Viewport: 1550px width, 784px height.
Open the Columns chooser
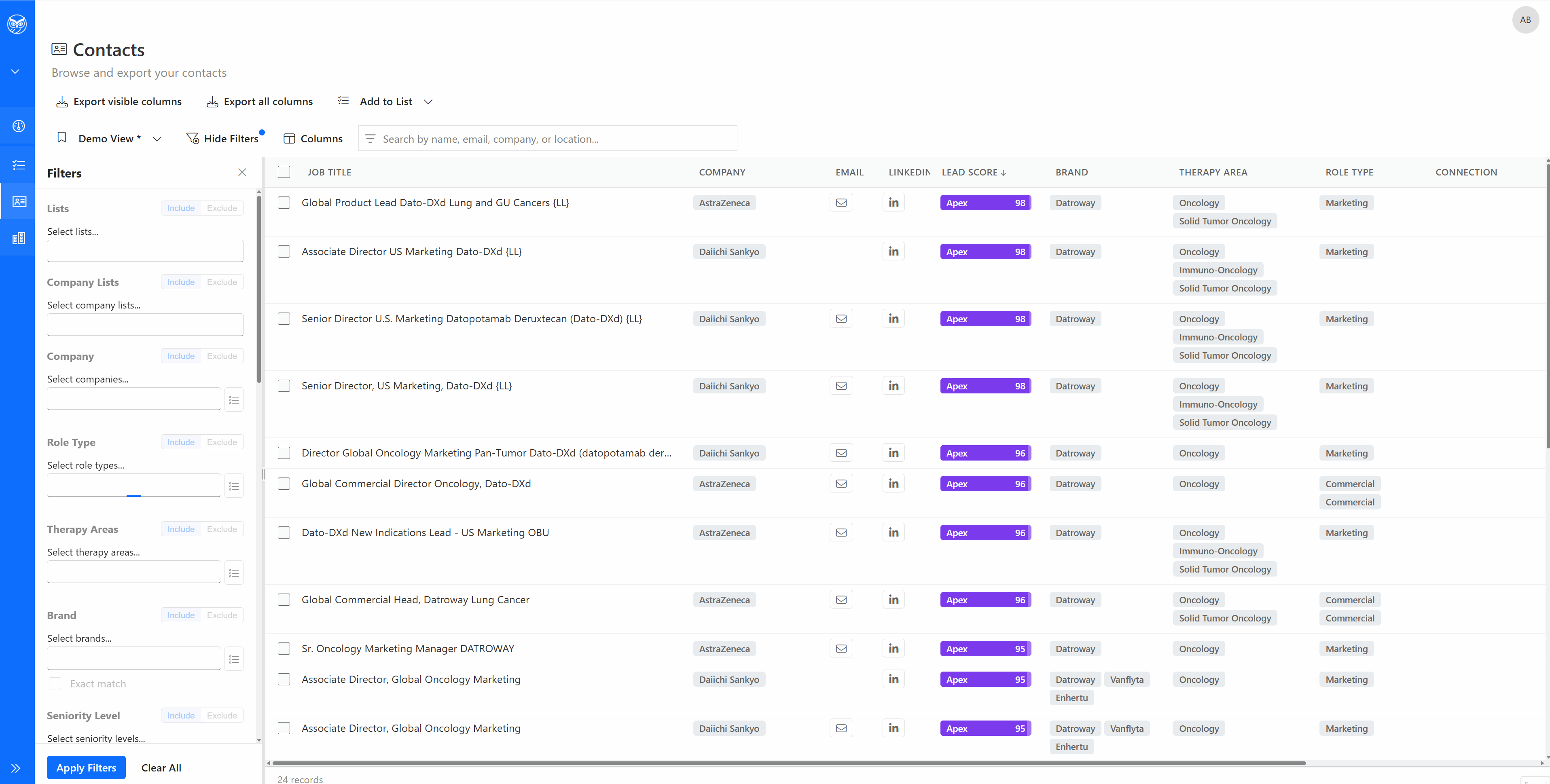coord(313,139)
